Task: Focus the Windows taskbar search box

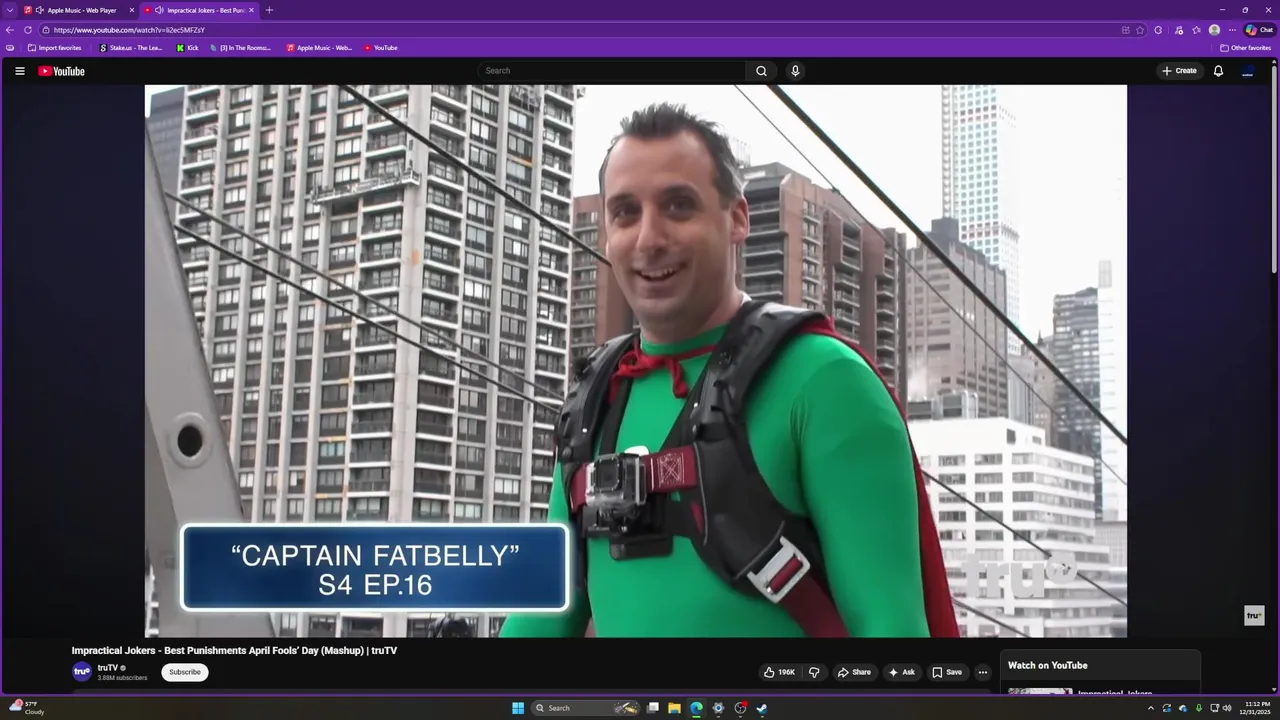Action: 585,708
